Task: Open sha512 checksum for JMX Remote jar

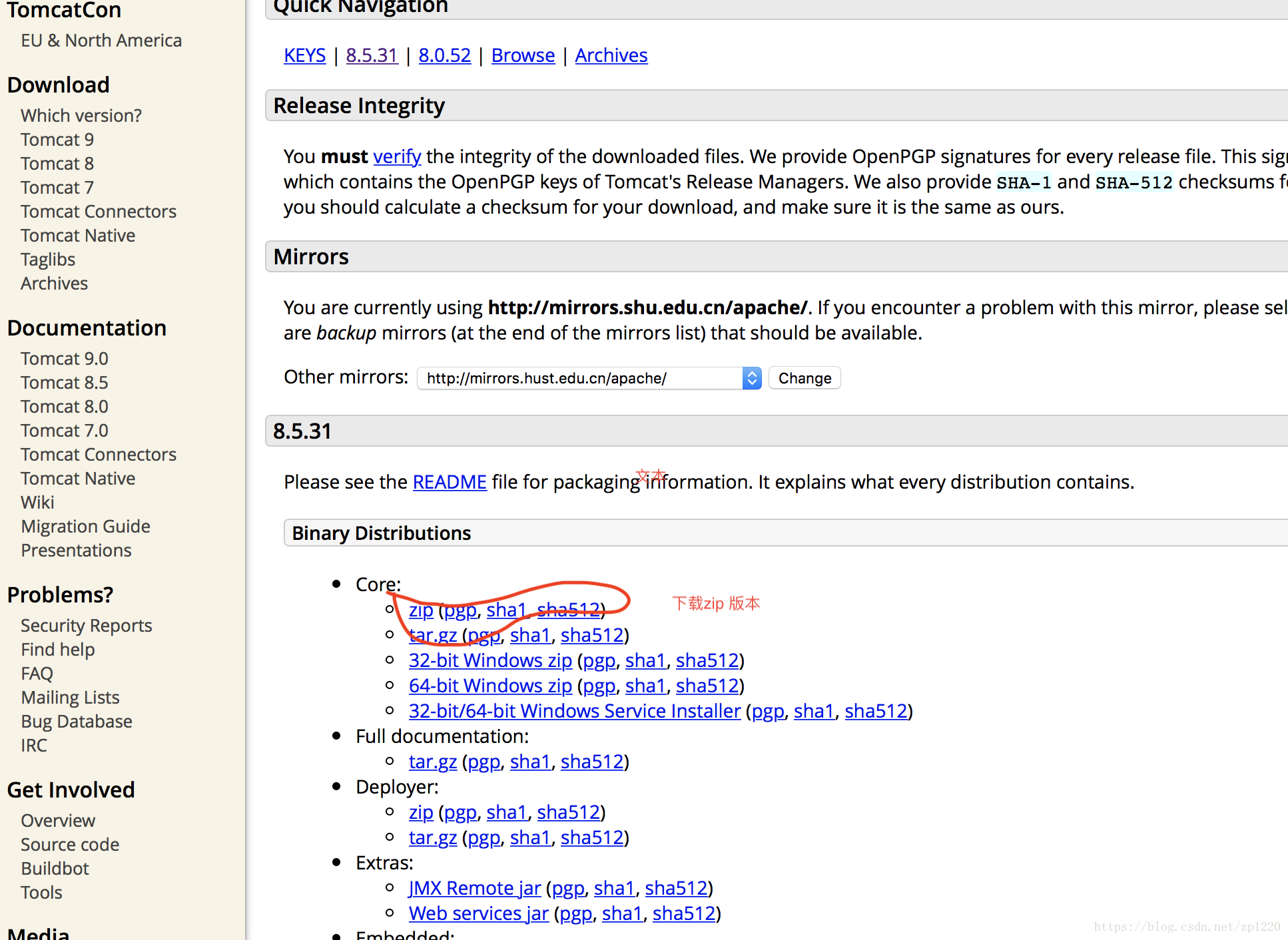Action: tap(676, 888)
